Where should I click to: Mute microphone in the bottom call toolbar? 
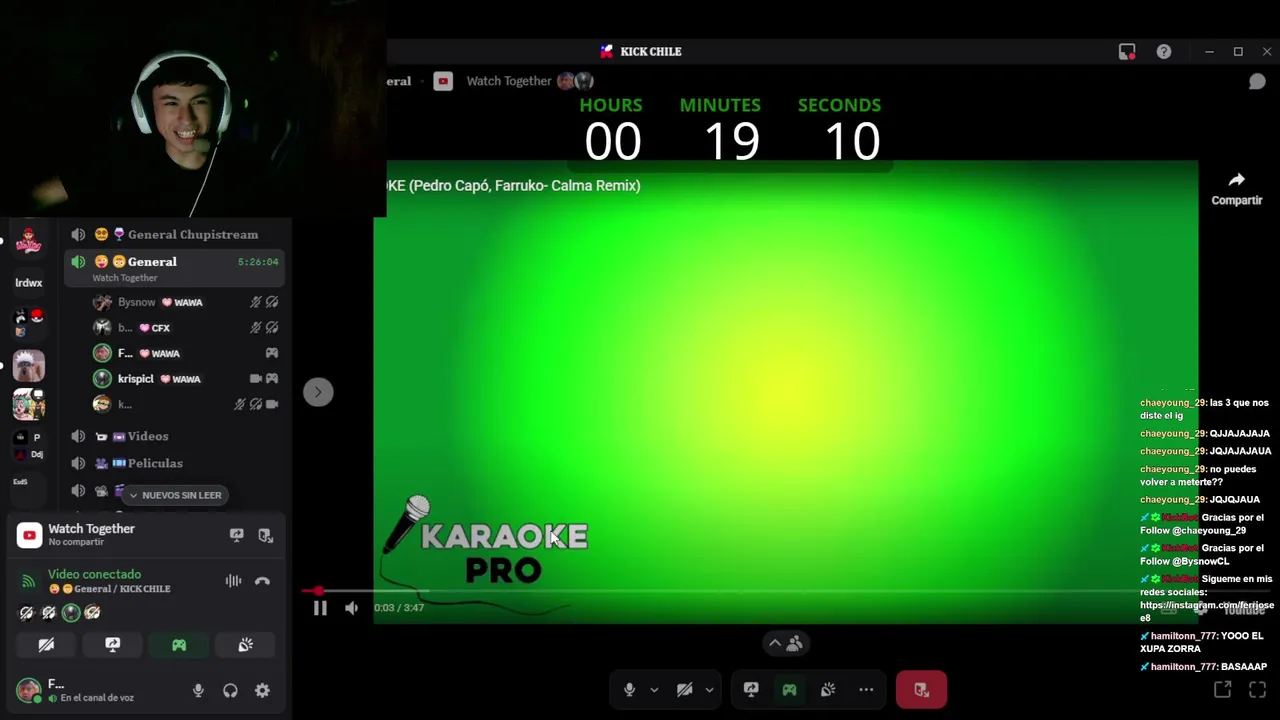point(629,689)
